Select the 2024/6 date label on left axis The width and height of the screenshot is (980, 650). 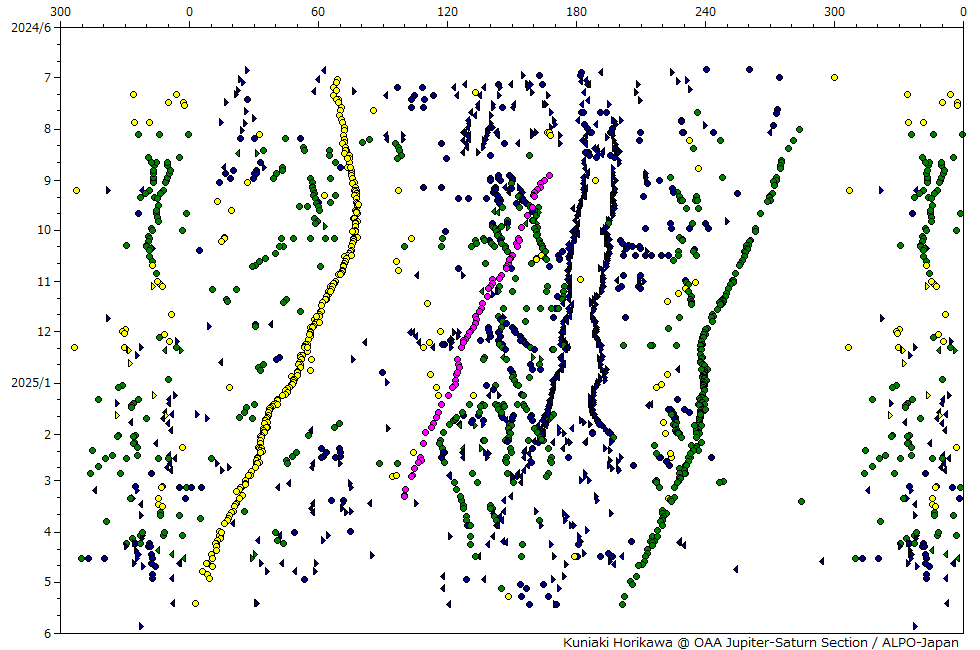click(x=29, y=26)
